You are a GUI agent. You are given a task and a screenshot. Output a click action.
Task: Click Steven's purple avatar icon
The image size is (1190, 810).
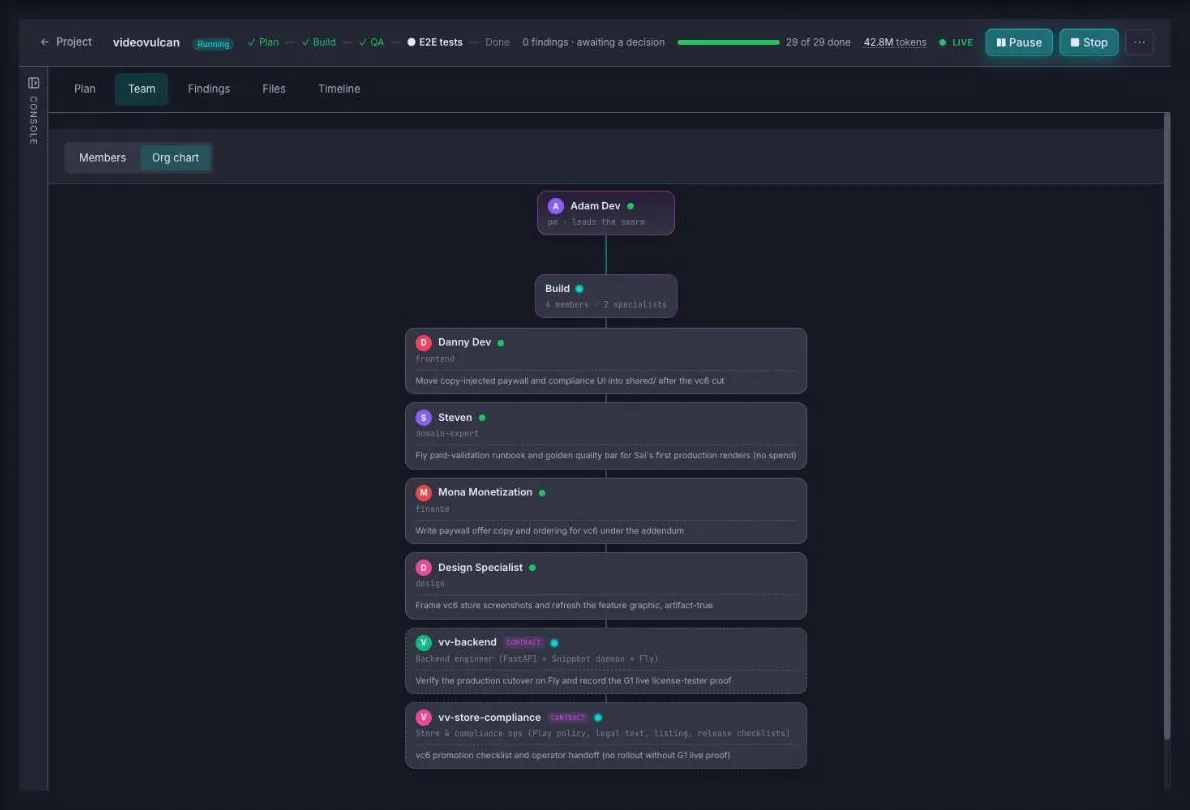(x=423, y=418)
